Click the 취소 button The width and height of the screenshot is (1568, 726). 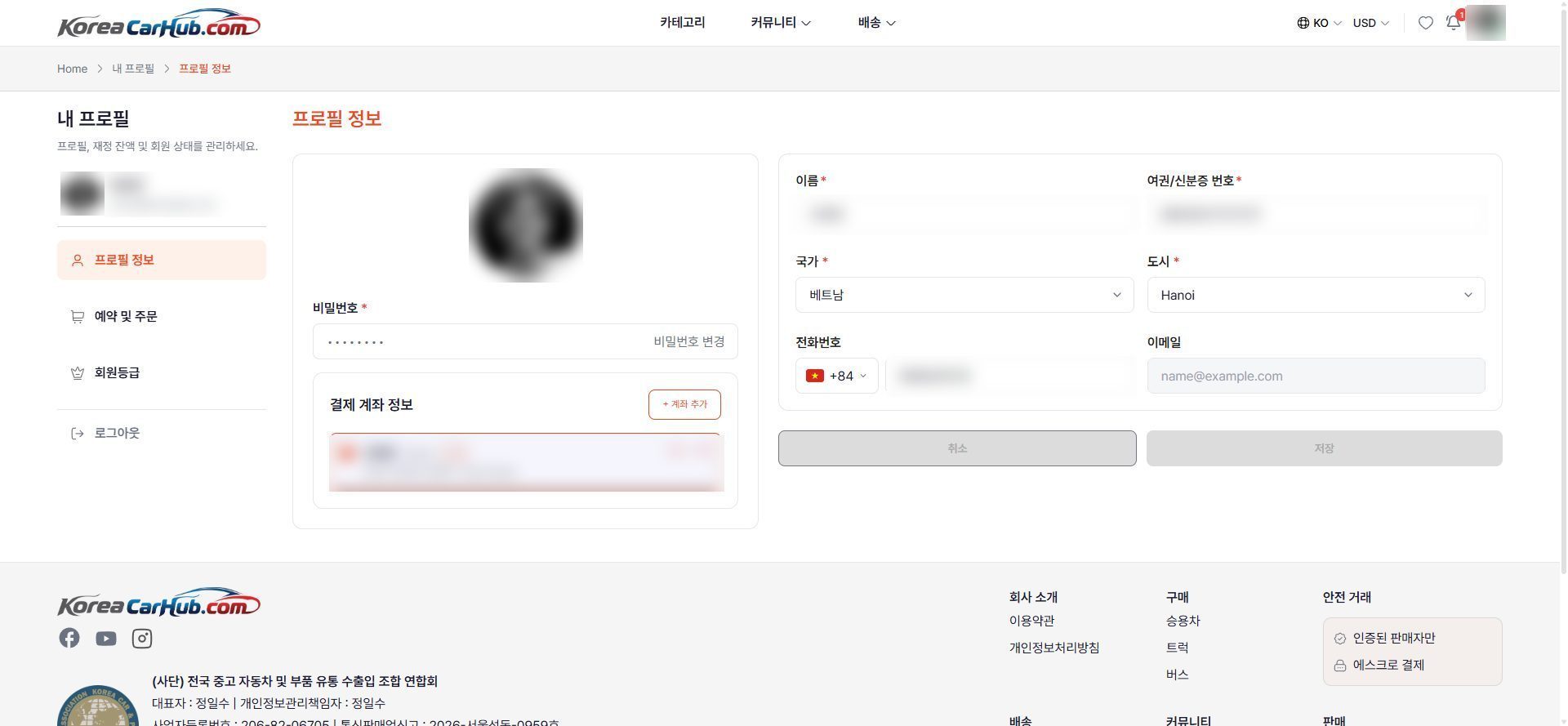click(x=957, y=448)
